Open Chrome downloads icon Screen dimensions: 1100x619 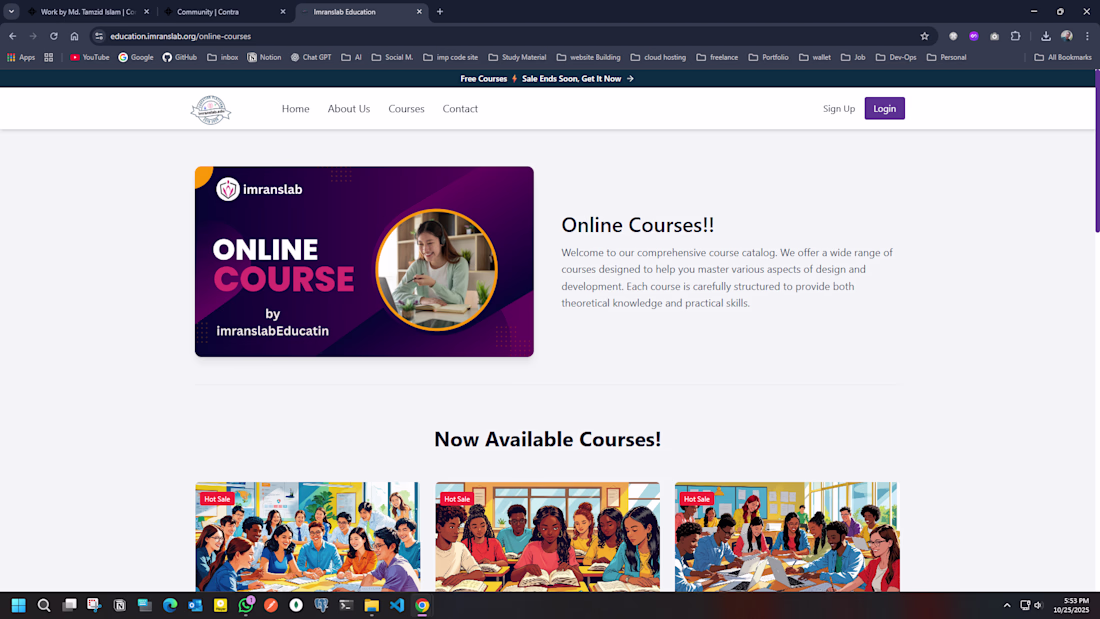click(1045, 36)
